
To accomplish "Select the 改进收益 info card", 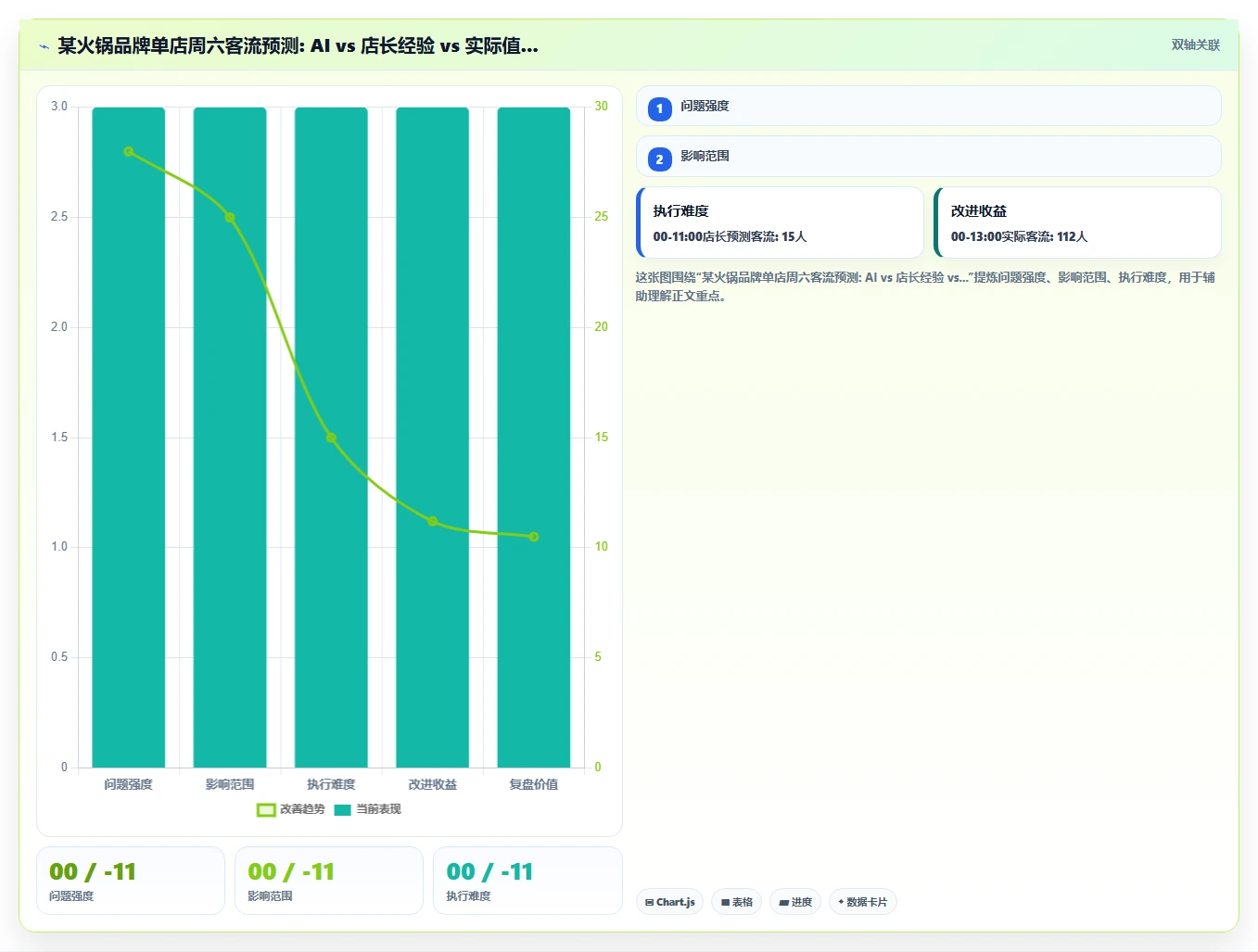I will tap(1077, 222).
